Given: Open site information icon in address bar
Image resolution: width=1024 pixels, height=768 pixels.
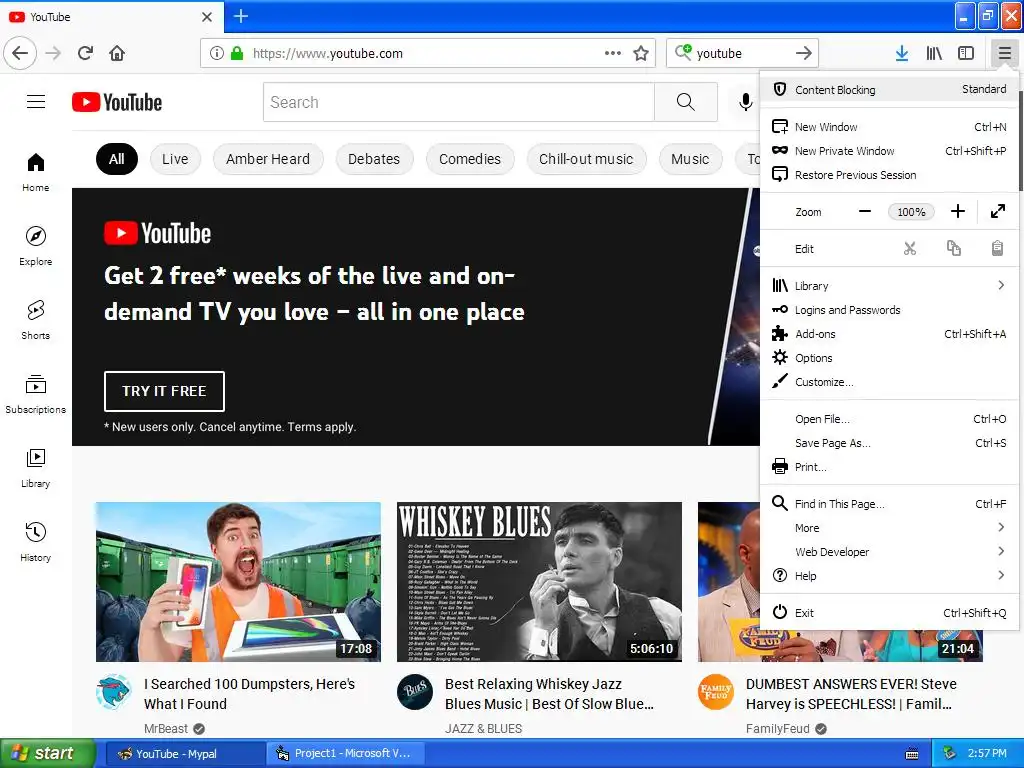Looking at the screenshot, I should click(217, 53).
